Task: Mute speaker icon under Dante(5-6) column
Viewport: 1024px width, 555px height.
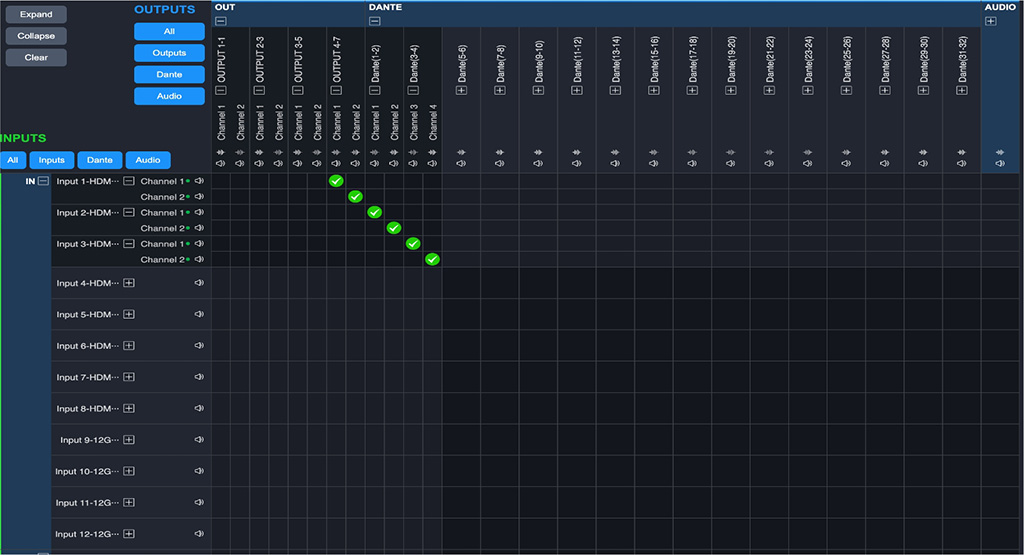Action: pyautogui.click(x=461, y=163)
